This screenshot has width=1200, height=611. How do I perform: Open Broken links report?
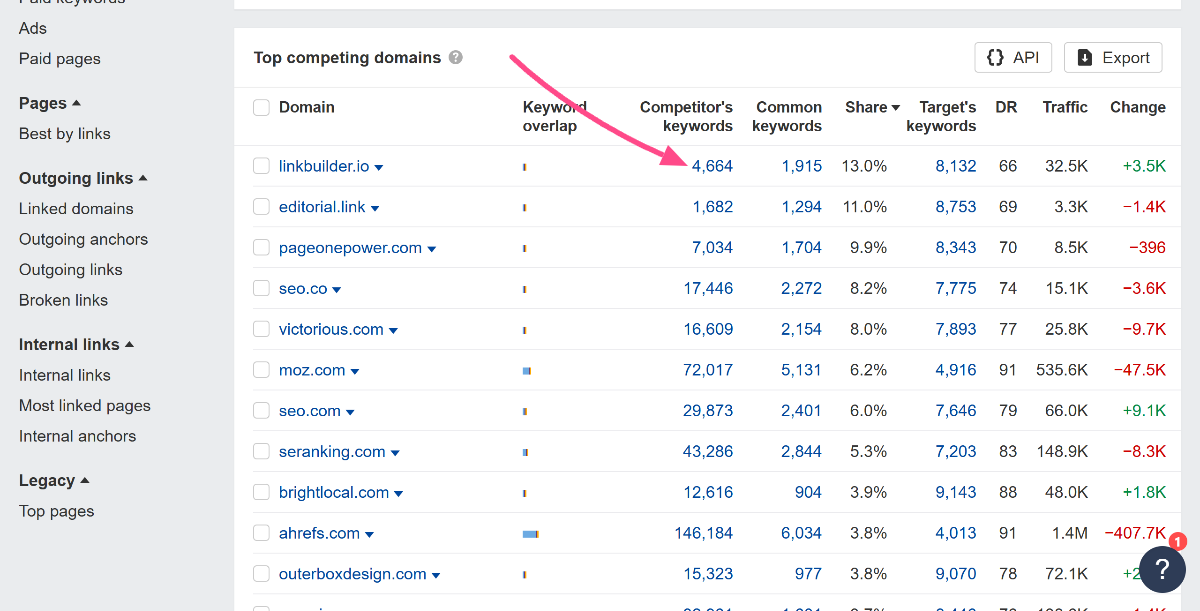(x=63, y=300)
